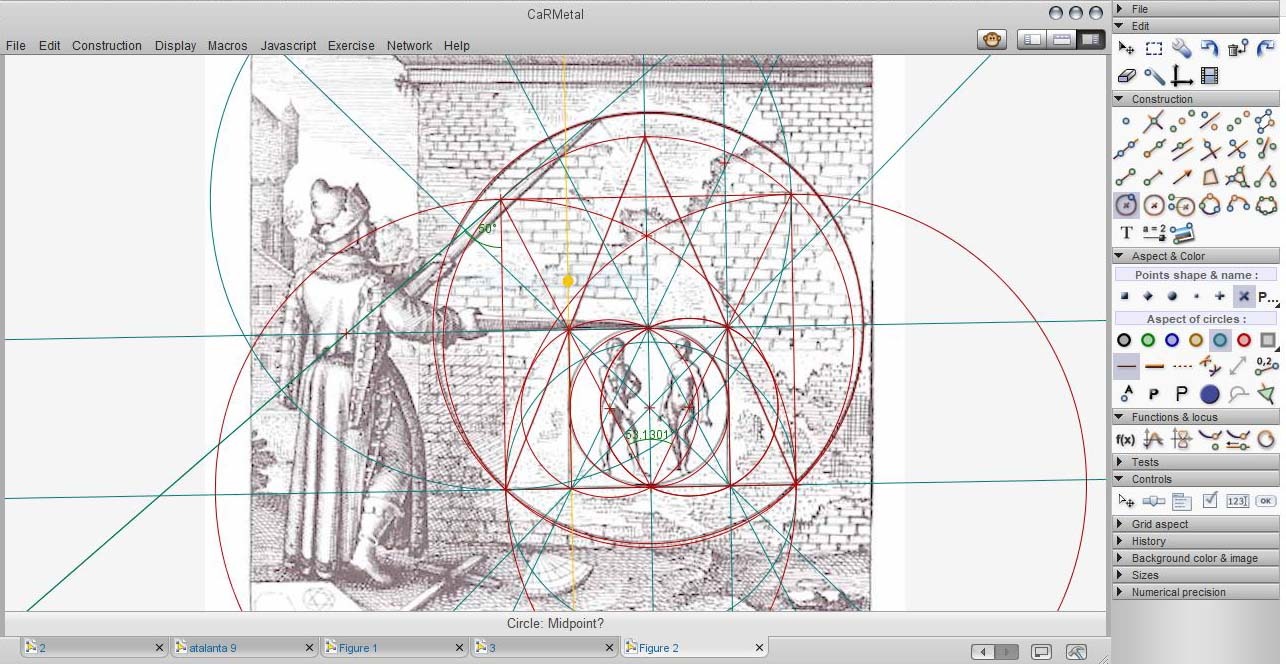1286x664 pixels.
Task: Choose cross X point shape
Action: click(1244, 296)
